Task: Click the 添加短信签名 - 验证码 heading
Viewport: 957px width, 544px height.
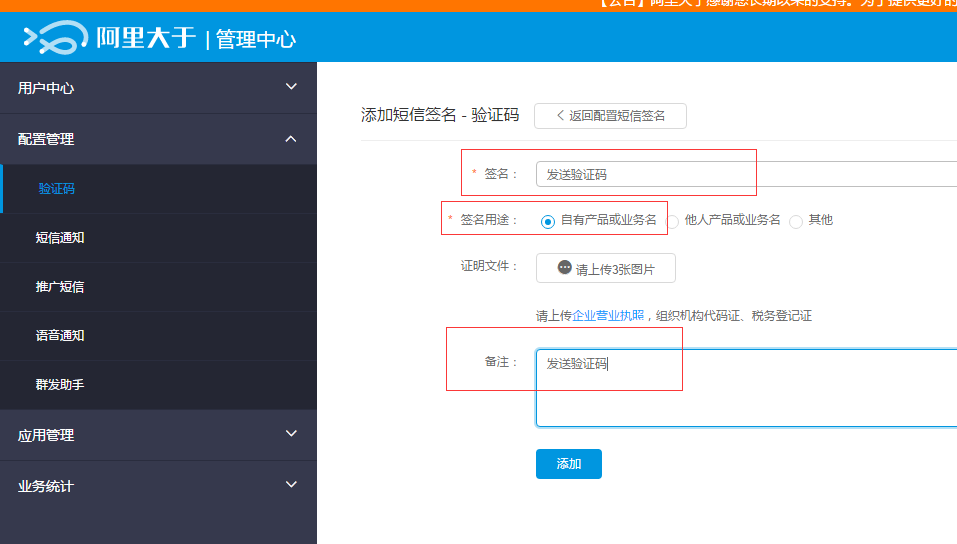Action: coord(440,115)
